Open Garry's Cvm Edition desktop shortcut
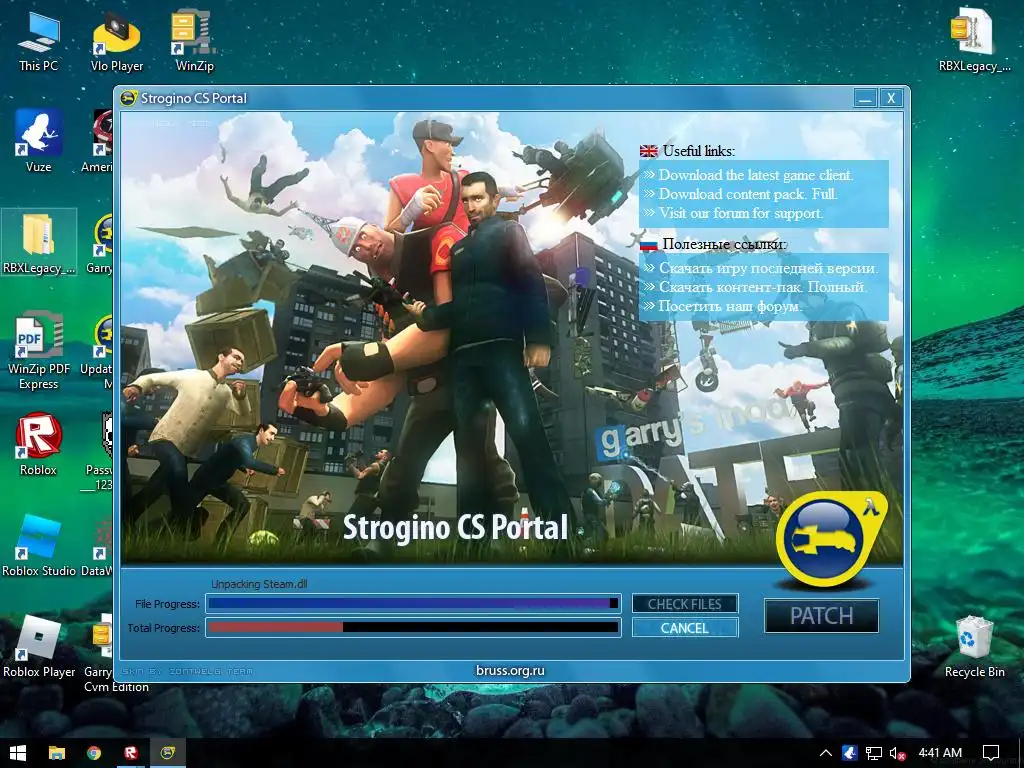Viewport: 1024px width, 768px height. pos(98,653)
